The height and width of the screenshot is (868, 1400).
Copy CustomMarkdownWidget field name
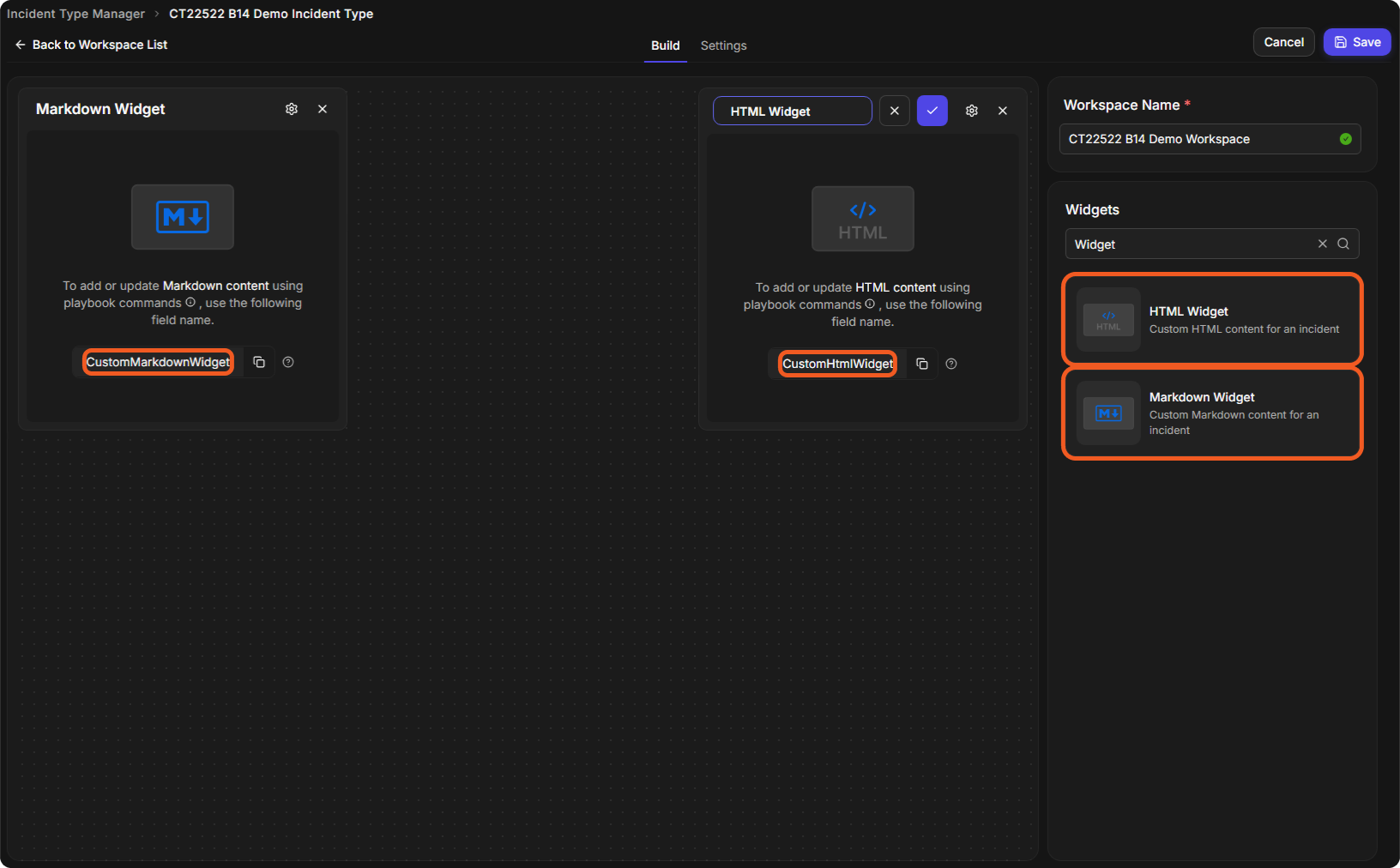tap(259, 362)
